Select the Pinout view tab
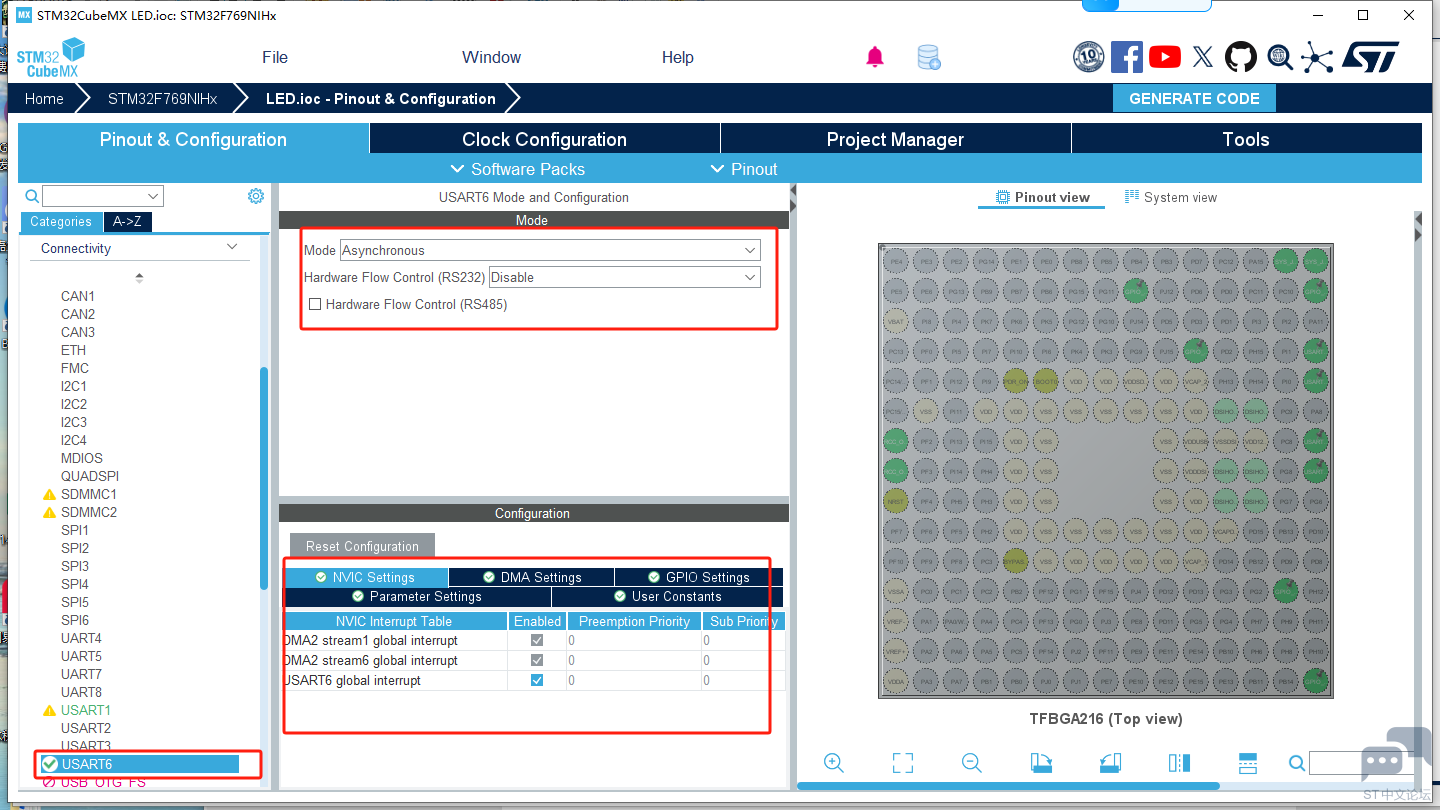 coord(1042,197)
